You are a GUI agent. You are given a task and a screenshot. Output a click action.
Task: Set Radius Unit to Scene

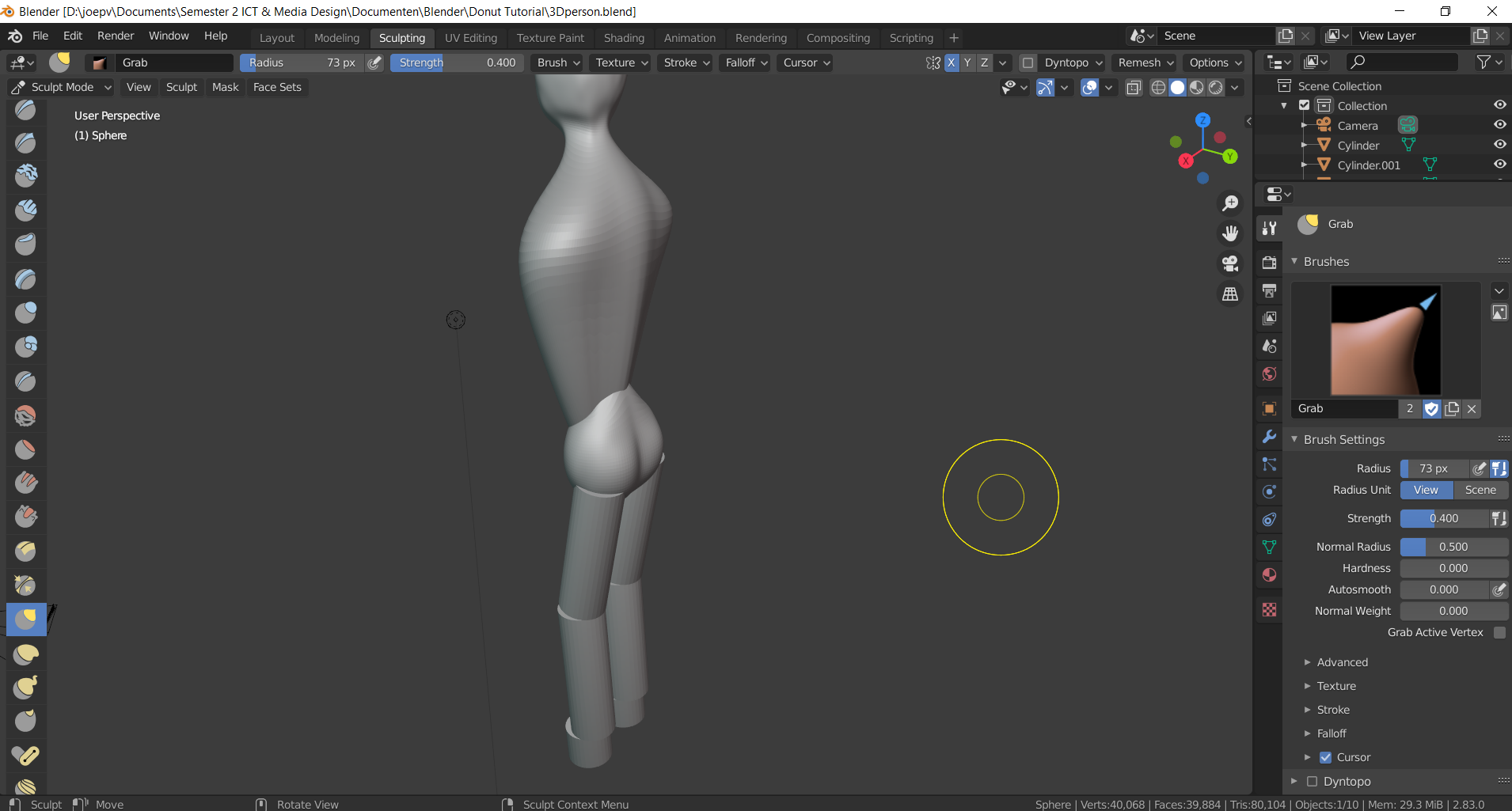click(x=1480, y=490)
